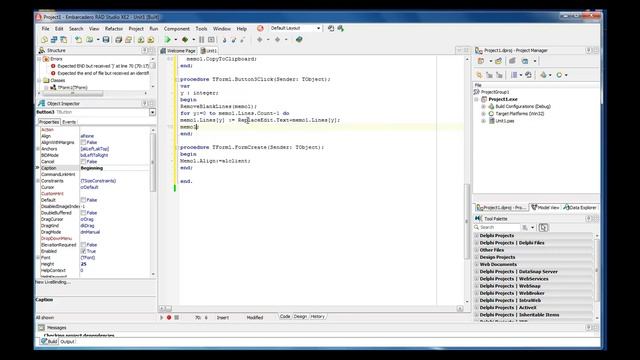Toggle the AlignWithMargins False checkbox
This screenshot has height=360, width=640.
[x=83, y=142]
